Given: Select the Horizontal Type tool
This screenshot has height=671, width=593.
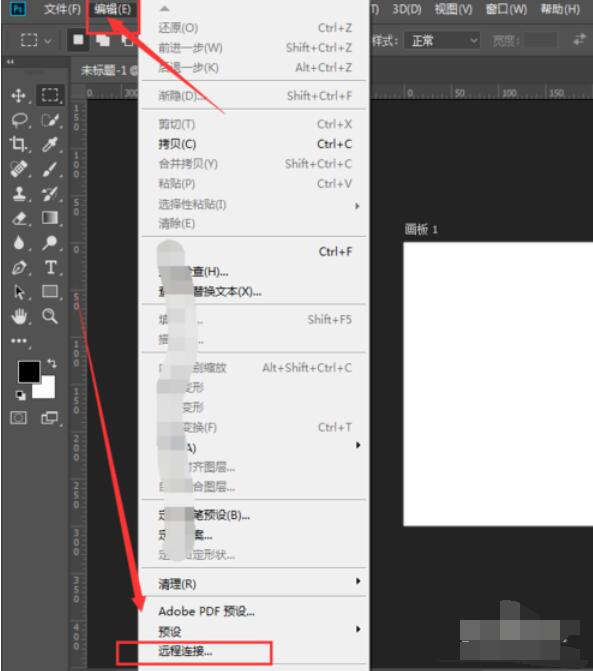Looking at the screenshot, I should point(50,267).
